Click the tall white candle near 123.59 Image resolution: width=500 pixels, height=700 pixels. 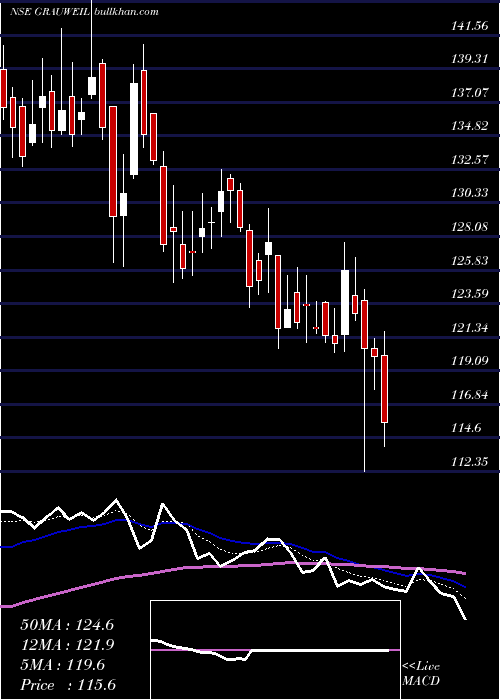pos(345,302)
